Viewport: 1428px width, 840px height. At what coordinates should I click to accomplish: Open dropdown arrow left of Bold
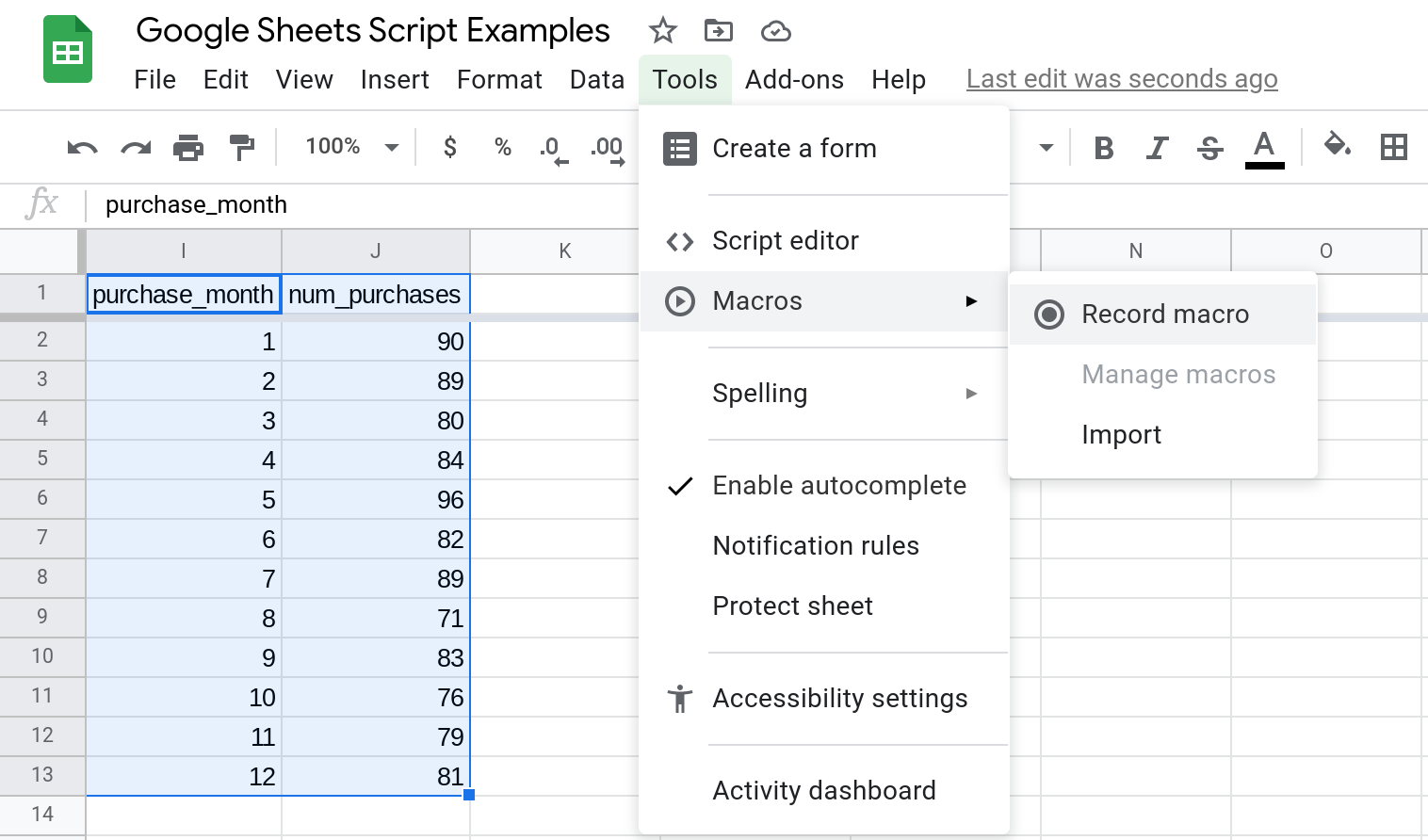(1046, 148)
